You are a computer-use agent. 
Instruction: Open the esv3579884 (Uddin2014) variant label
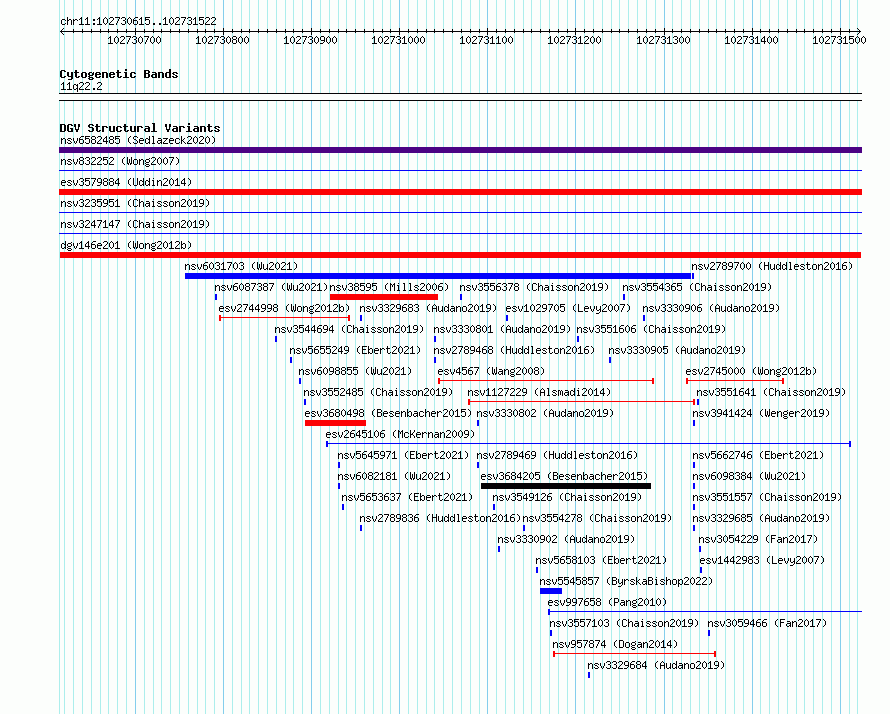click(x=126, y=182)
